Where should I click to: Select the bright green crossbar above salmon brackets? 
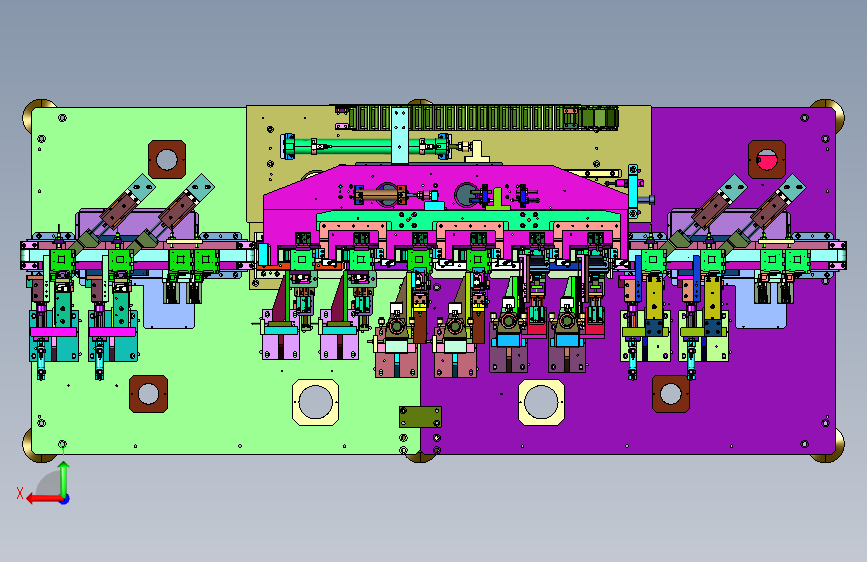tap(470, 218)
